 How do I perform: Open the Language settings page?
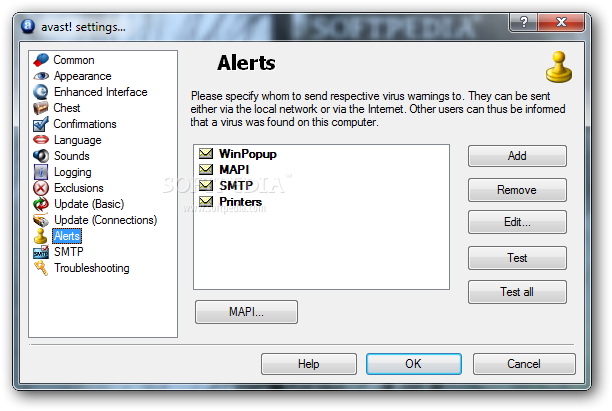pyautogui.click(x=77, y=140)
